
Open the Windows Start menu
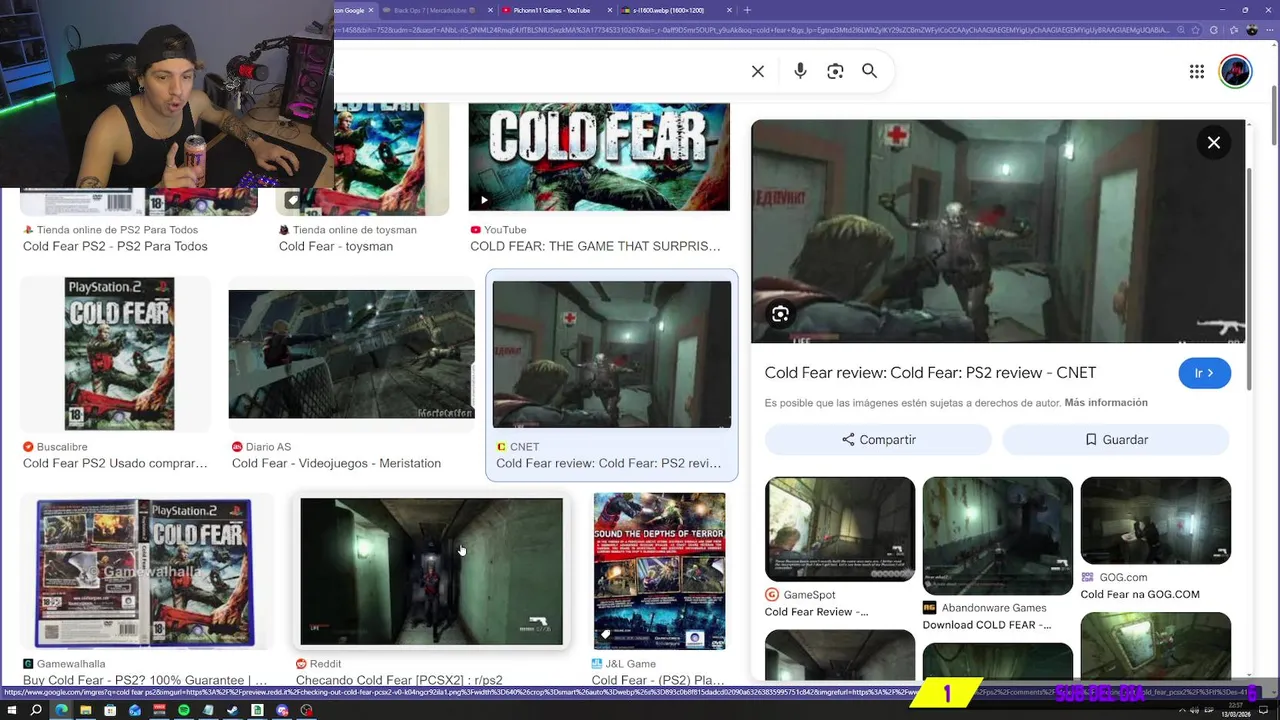(x=11, y=710)
